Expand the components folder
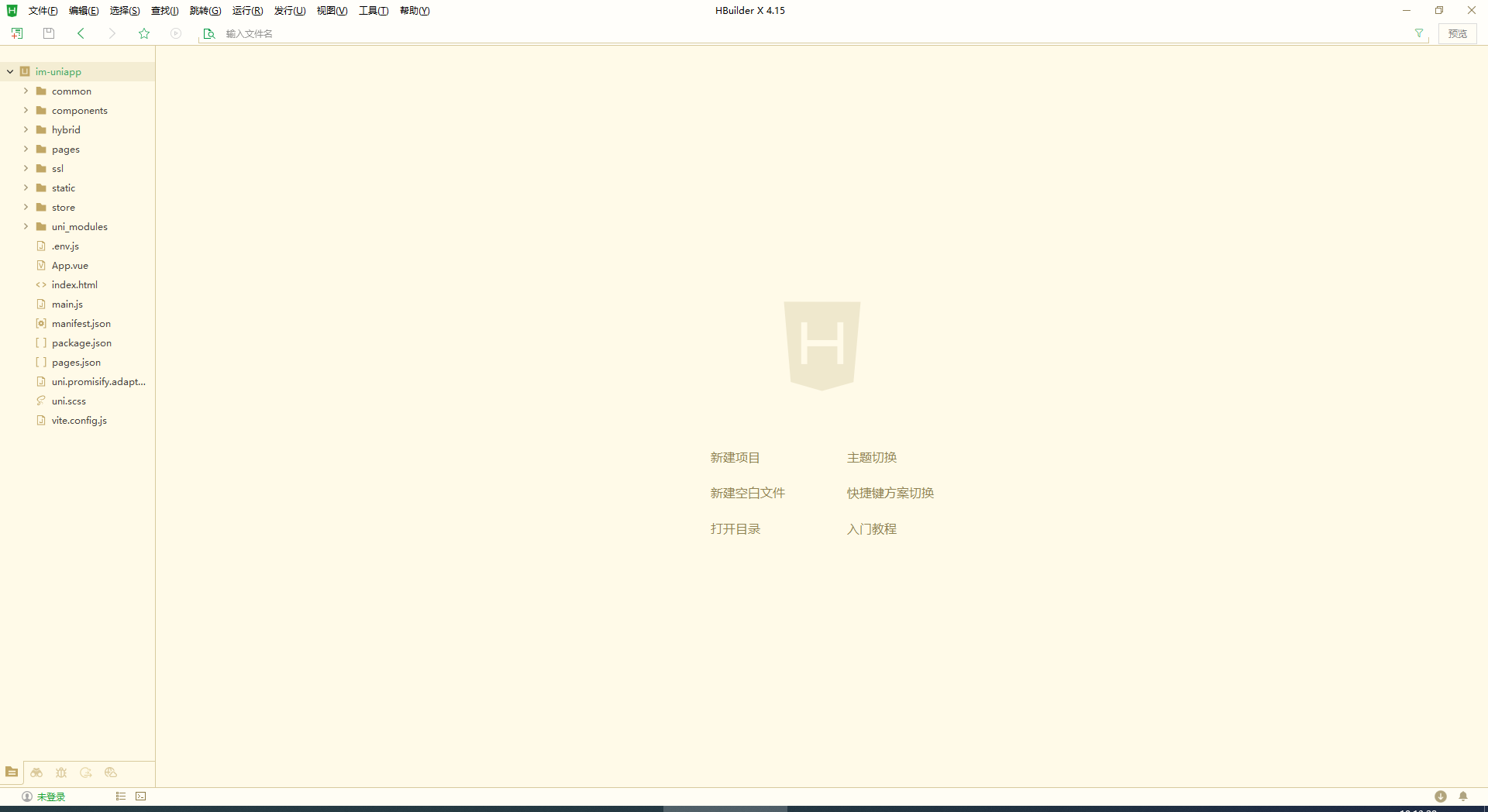The image size is (1488, 812). tap(26, 110)
